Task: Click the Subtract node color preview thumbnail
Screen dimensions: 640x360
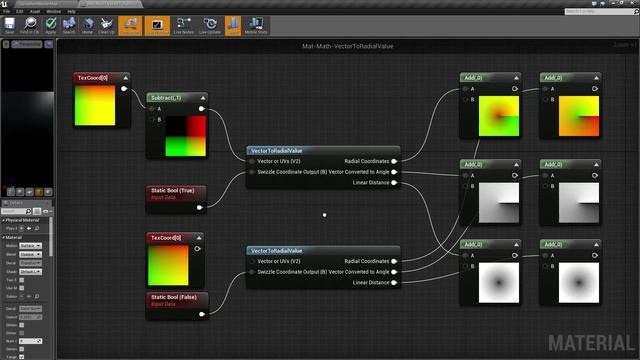Action: (x=185, y=136)
